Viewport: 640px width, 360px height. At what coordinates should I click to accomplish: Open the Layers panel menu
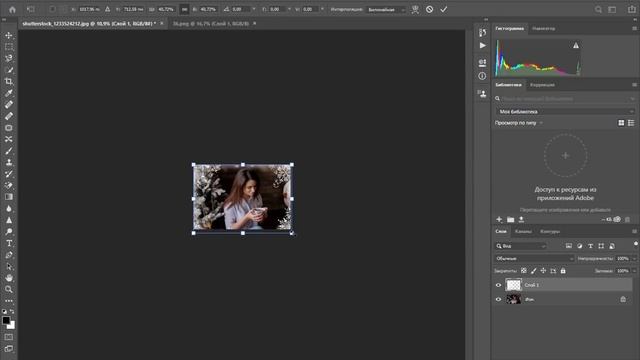[x=634, y=231]
